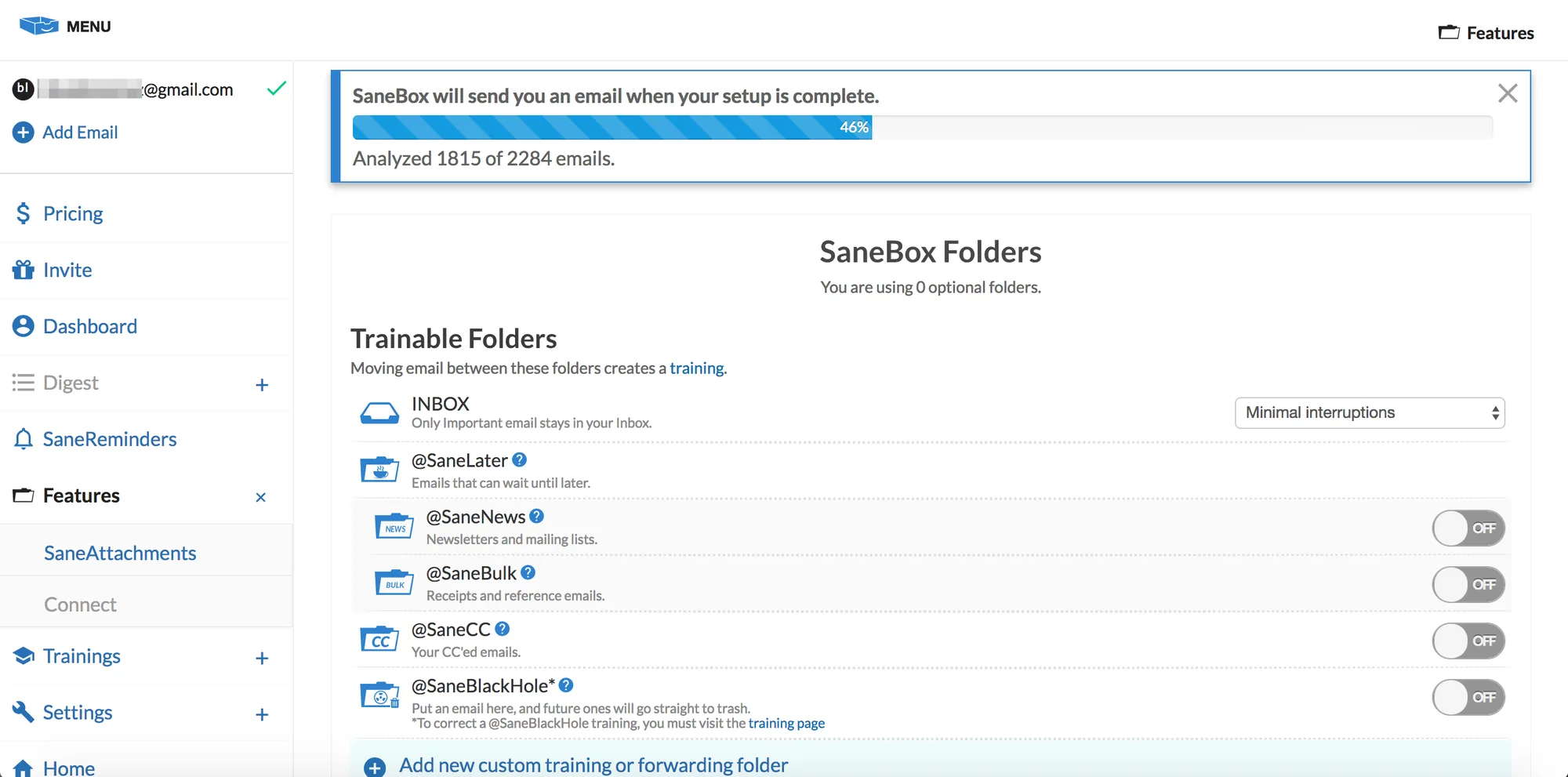This screenshot has width=1568, height=777.
Task: Click plus icon for new custom folder
Action: pos(375,767)
